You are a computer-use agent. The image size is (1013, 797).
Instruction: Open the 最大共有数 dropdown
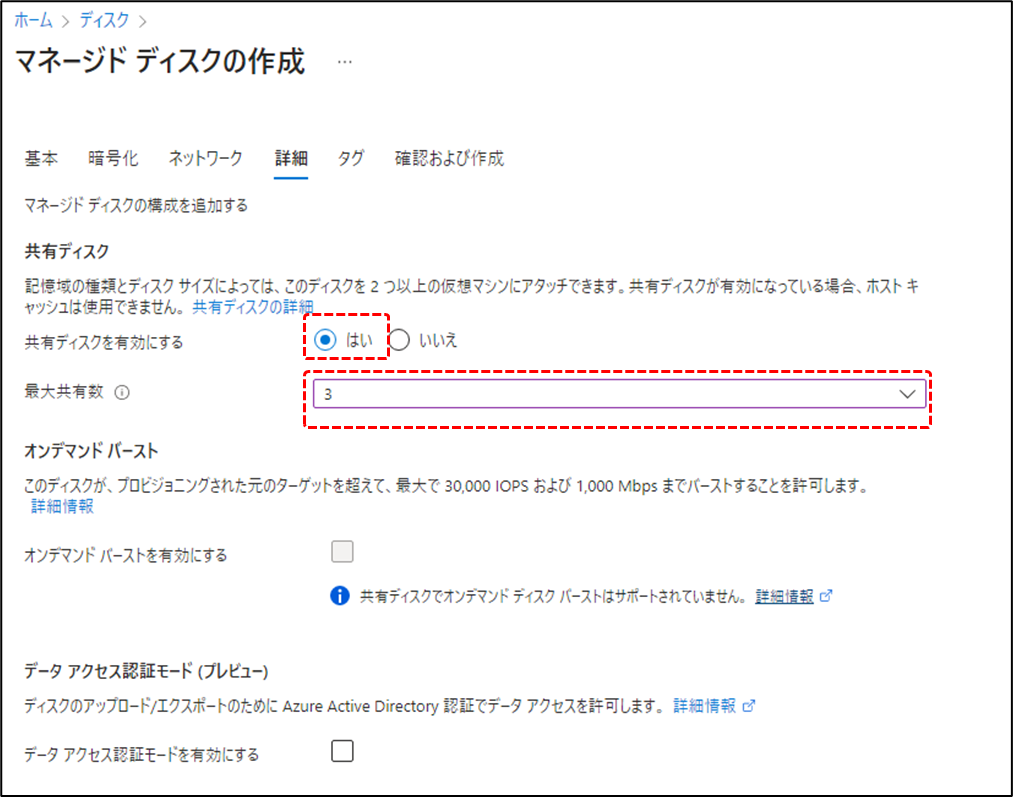pyautogui.click(x=620, y=394)
